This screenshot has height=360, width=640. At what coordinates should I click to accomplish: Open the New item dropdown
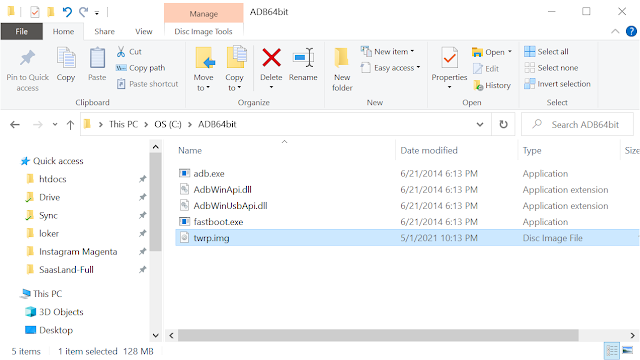click(388, 51)
